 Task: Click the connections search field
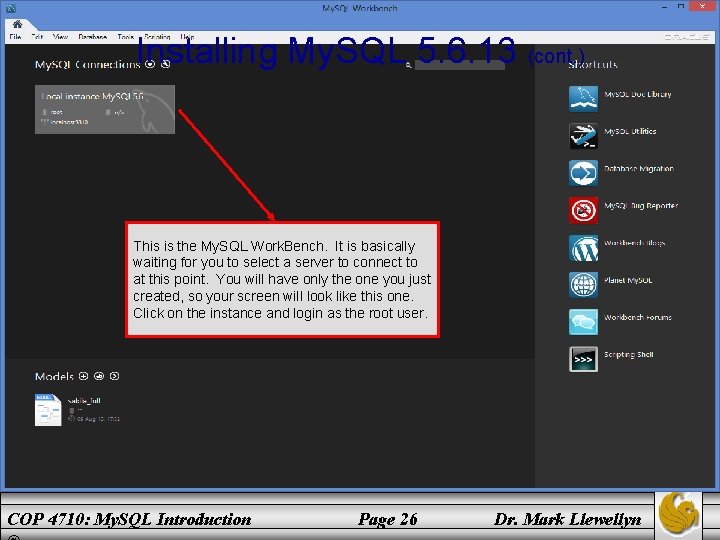pyautogui.click(x=460, y=65)
